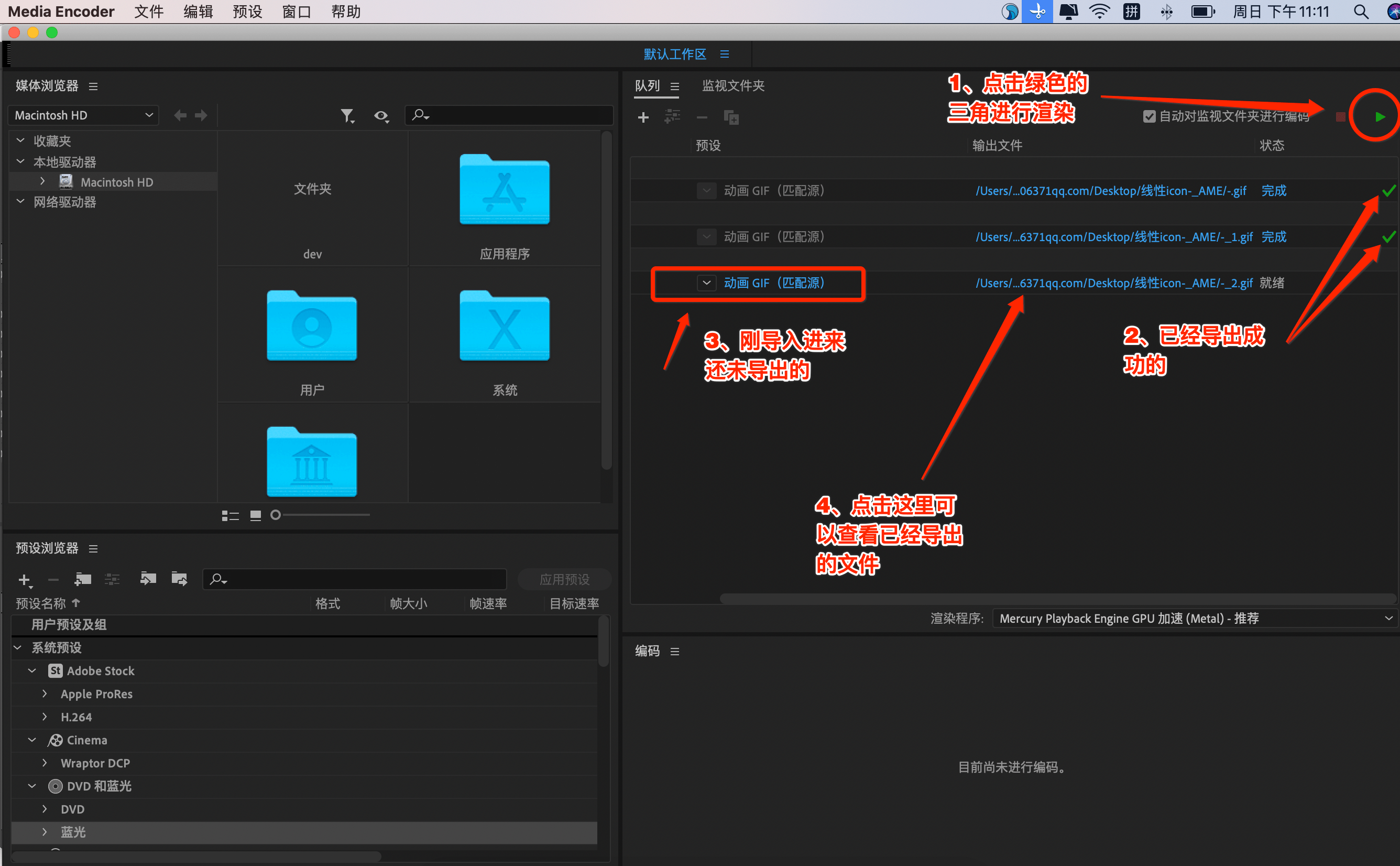
Task: Start the queue with the green play button
Action: click(x=1380, y=117)
